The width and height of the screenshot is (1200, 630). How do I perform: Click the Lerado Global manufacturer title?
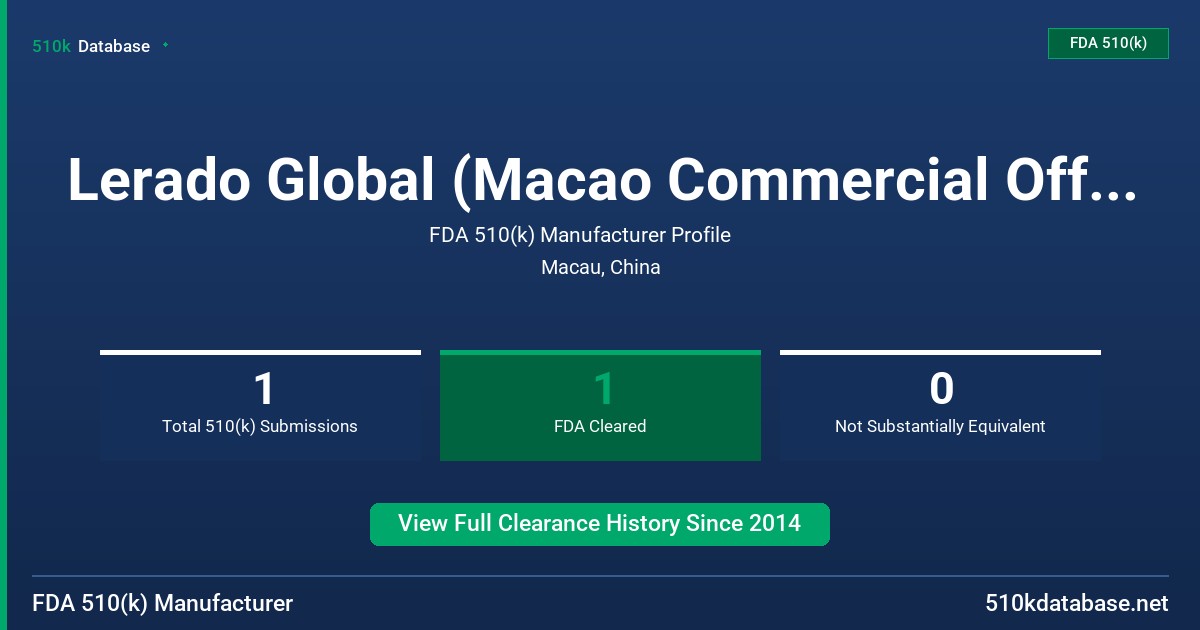[x=602, y=181]
